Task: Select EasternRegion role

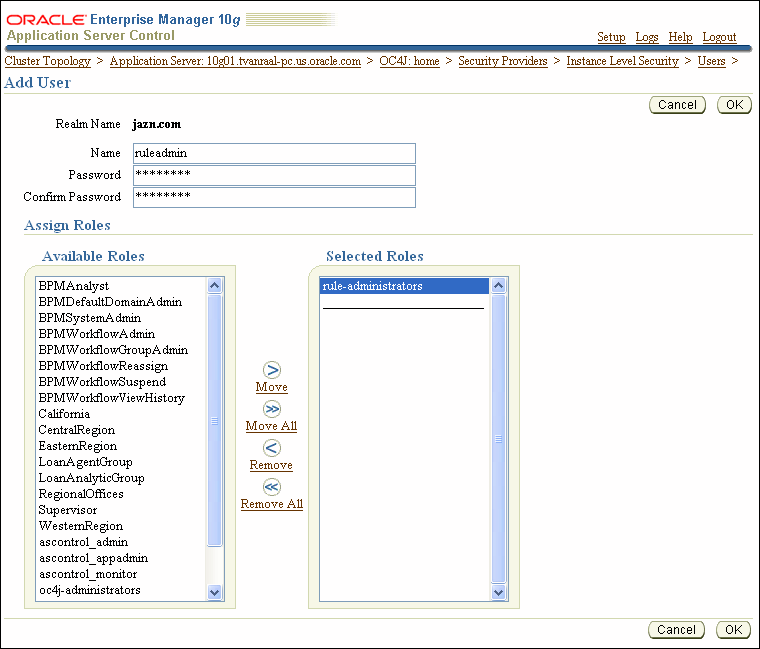Action: click(121, 446)
